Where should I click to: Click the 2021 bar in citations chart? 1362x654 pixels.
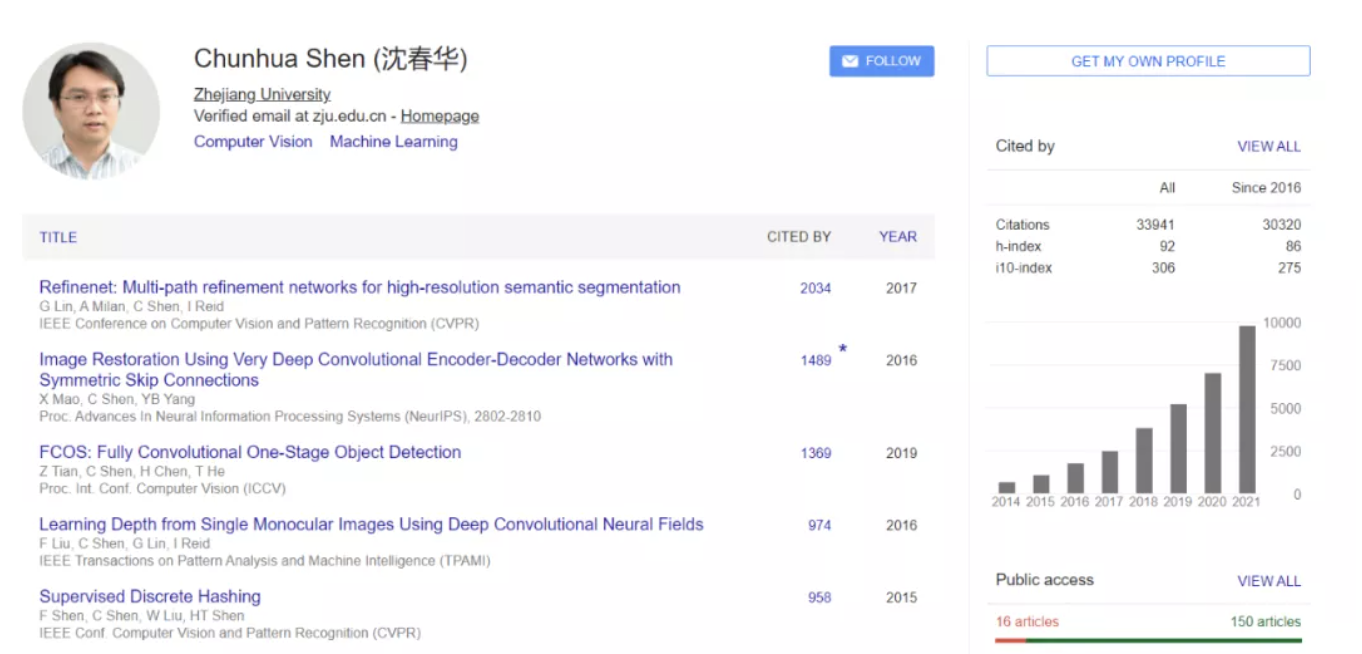tap(1247, 409)
